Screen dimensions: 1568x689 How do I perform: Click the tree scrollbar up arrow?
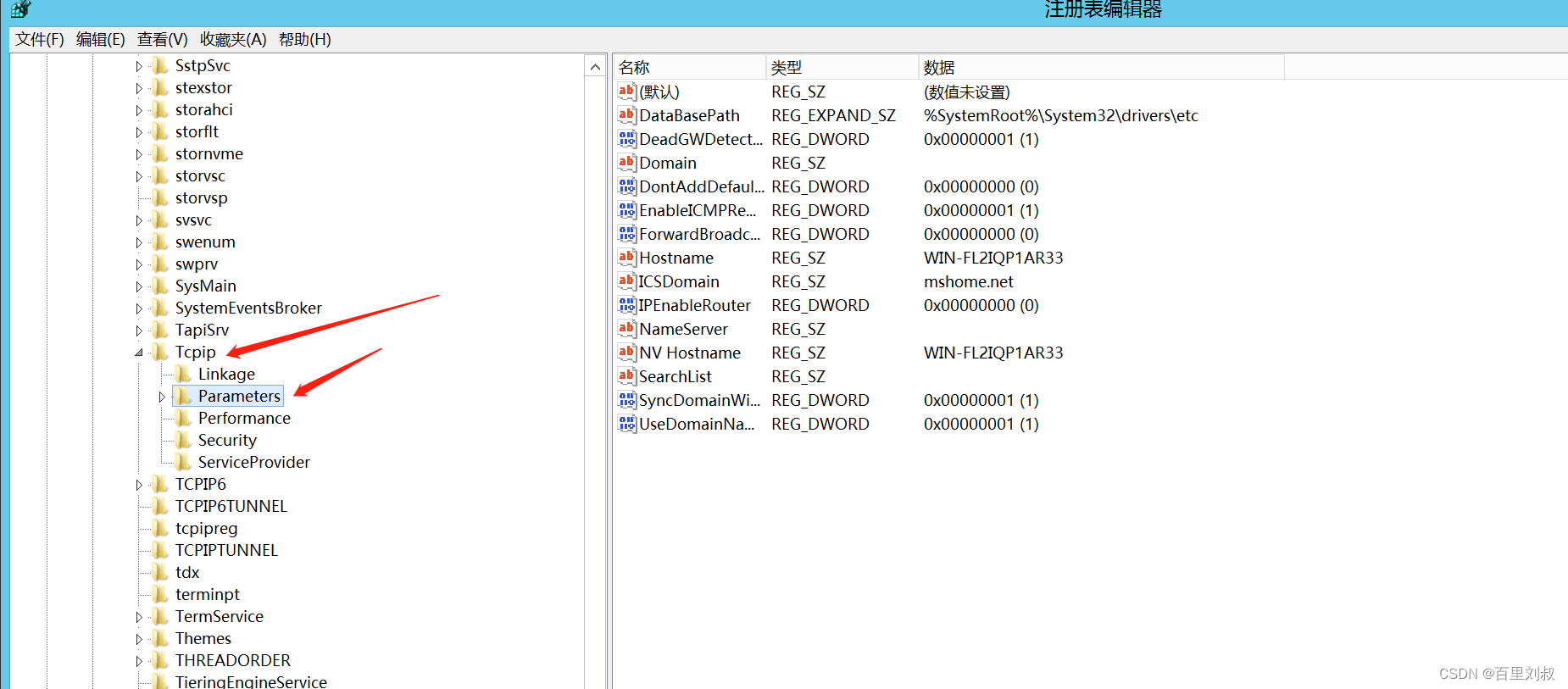595,67
